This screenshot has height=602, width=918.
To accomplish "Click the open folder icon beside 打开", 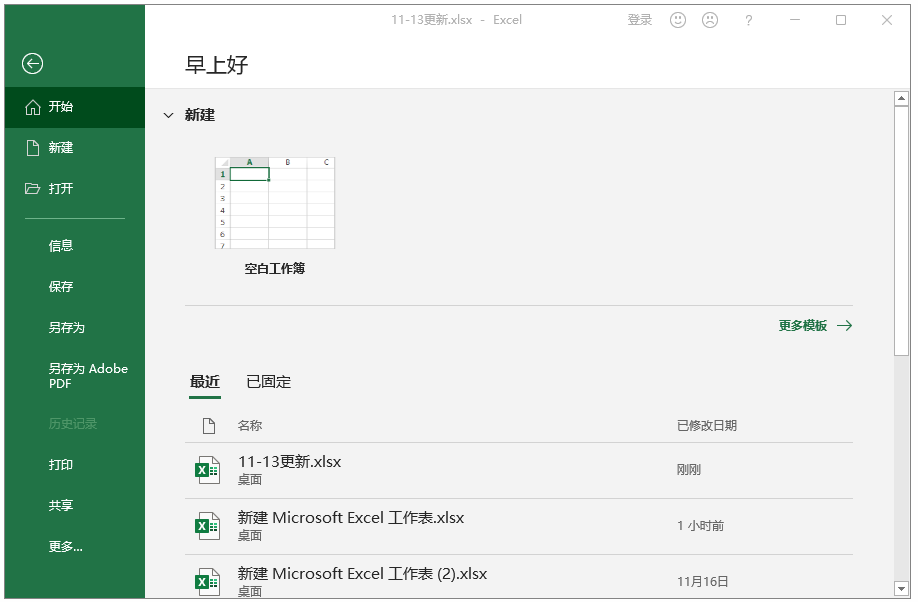I will click(x=32, y=189).
